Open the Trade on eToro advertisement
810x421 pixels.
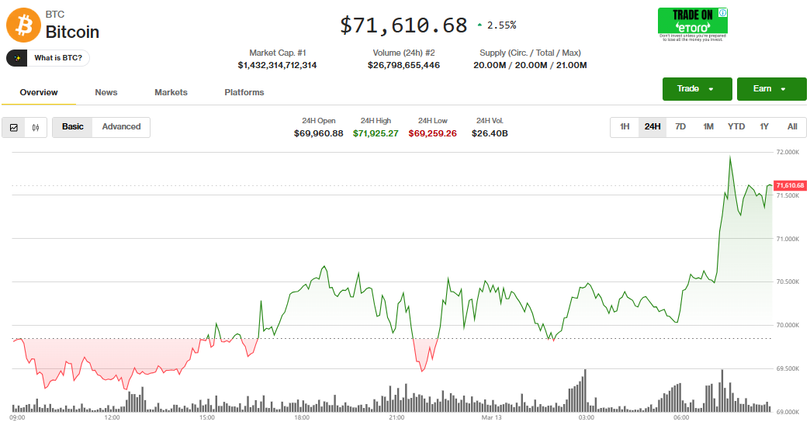(x=692, y=24)
